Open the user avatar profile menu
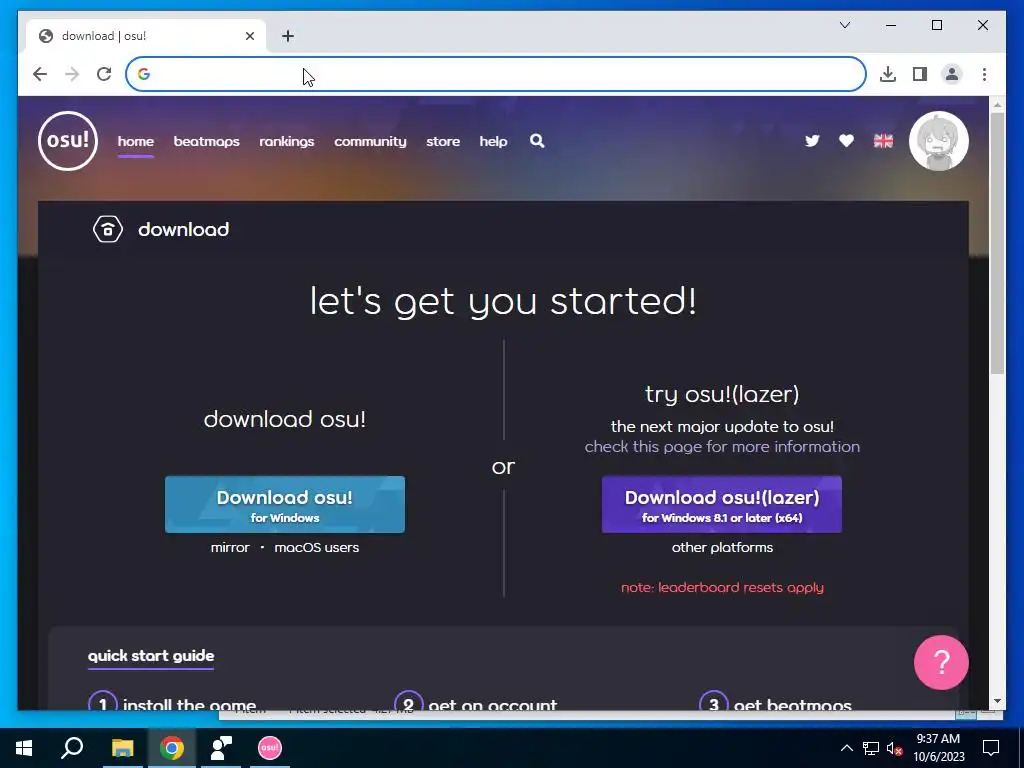 [x=938, y=141]
